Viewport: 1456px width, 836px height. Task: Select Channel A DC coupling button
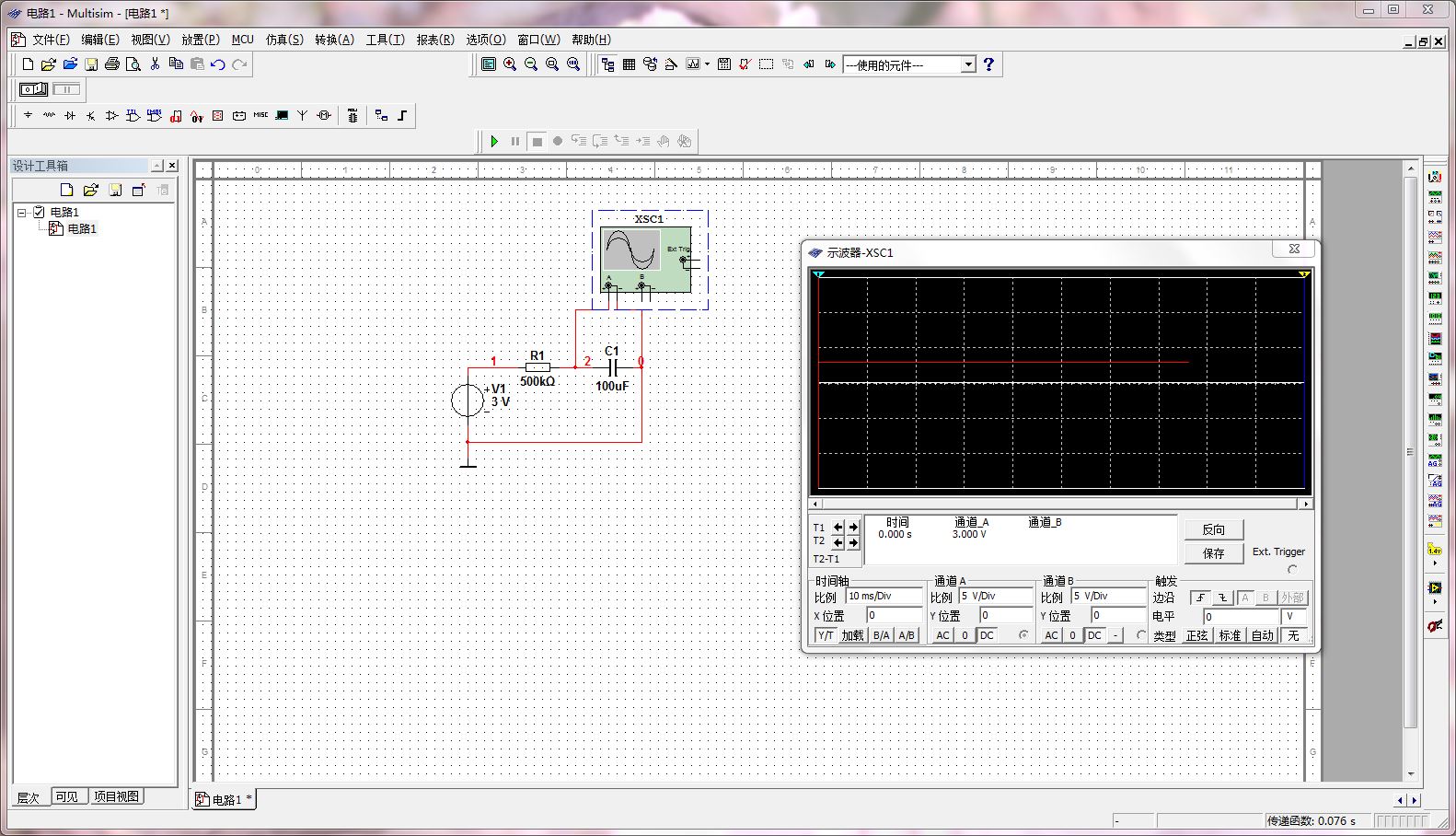point(987,635)
